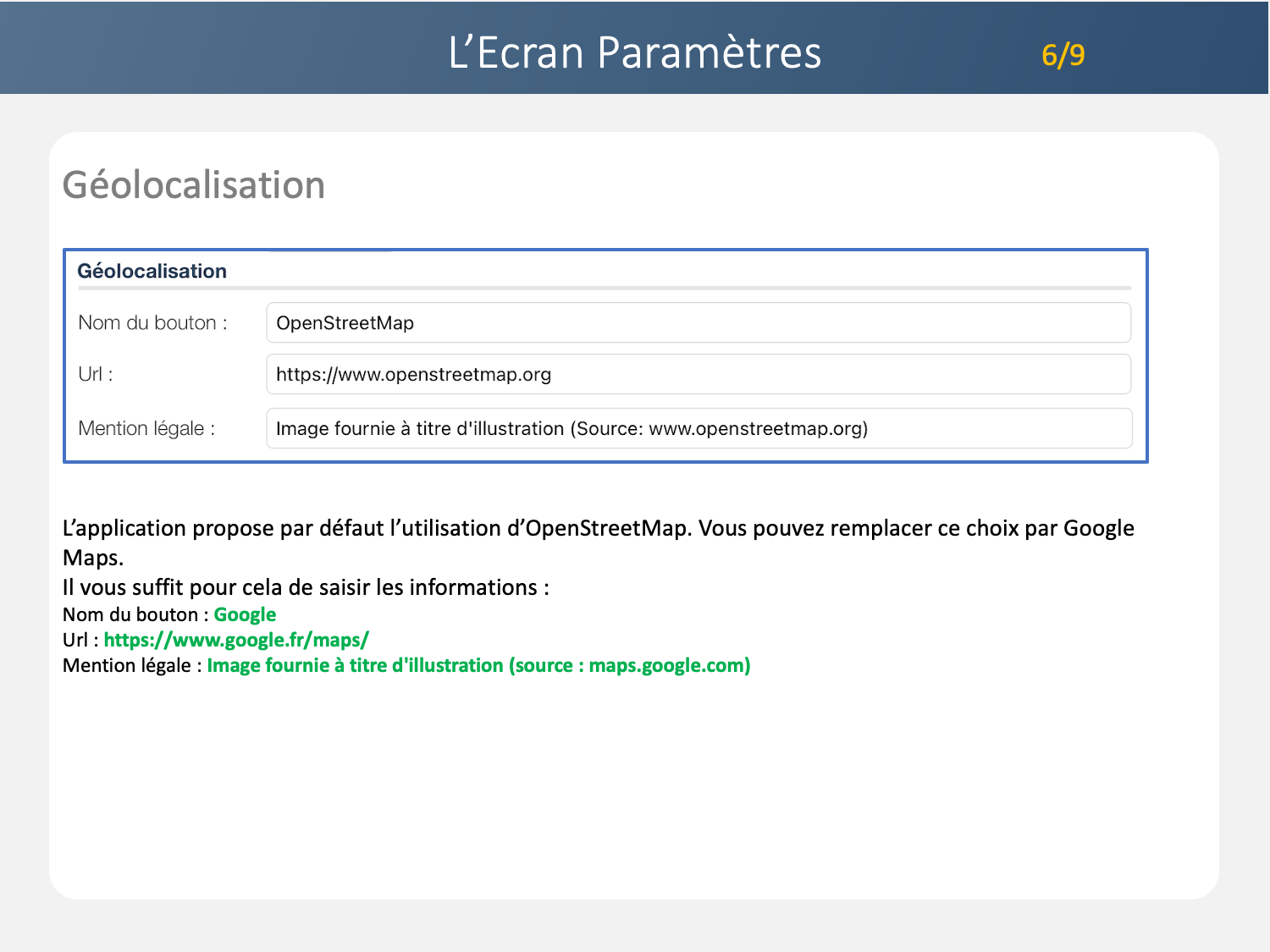Viewport: 1270px width, 952px height.
Task: Click the 'Mention légale' input field
Action: (698, 428)
